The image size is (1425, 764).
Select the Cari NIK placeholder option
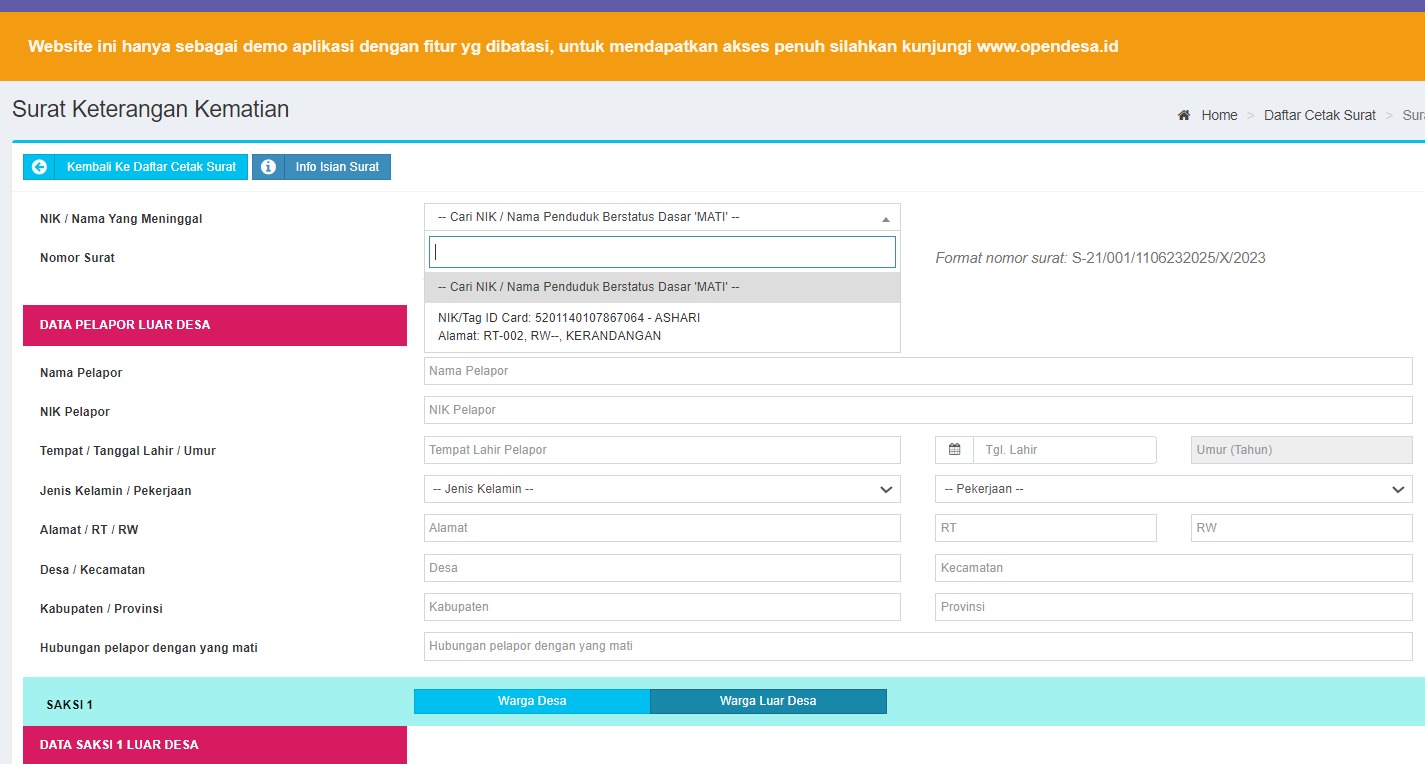(x=662, y=287)
